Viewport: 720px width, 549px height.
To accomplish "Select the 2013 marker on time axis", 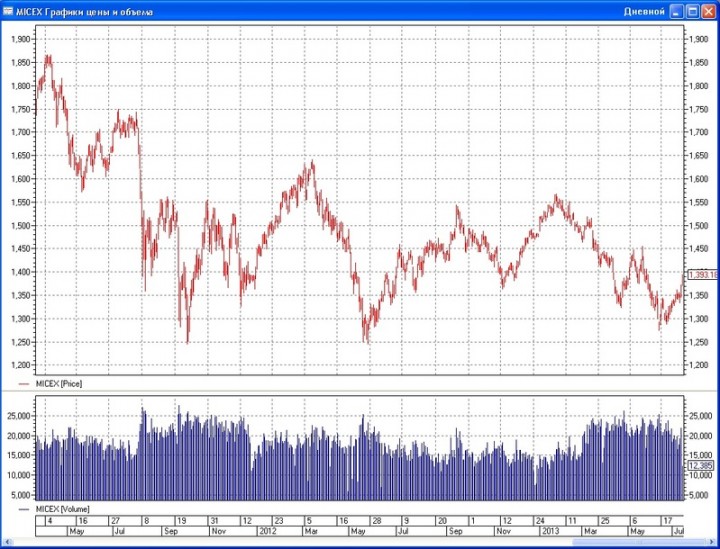I will pyautogui.click(x=550, y=531).
